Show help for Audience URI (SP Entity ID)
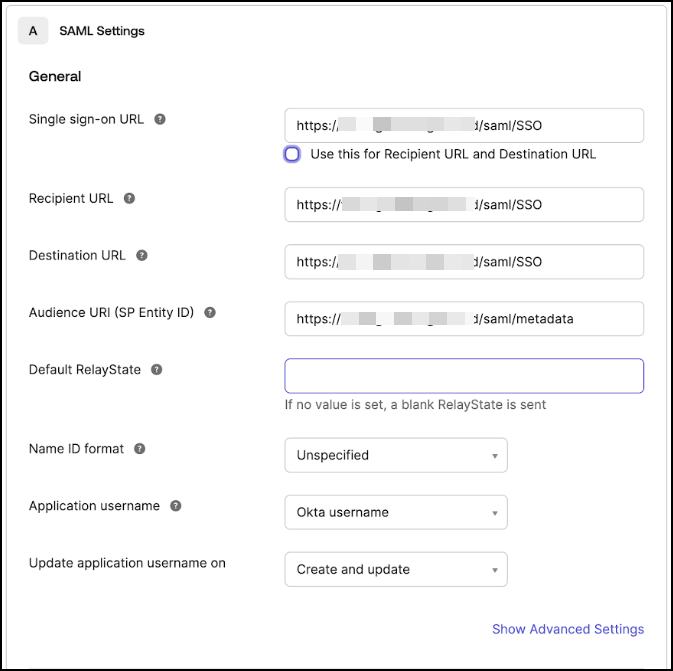Viewport: 673px width, 671px height. [x=210, y=312]
